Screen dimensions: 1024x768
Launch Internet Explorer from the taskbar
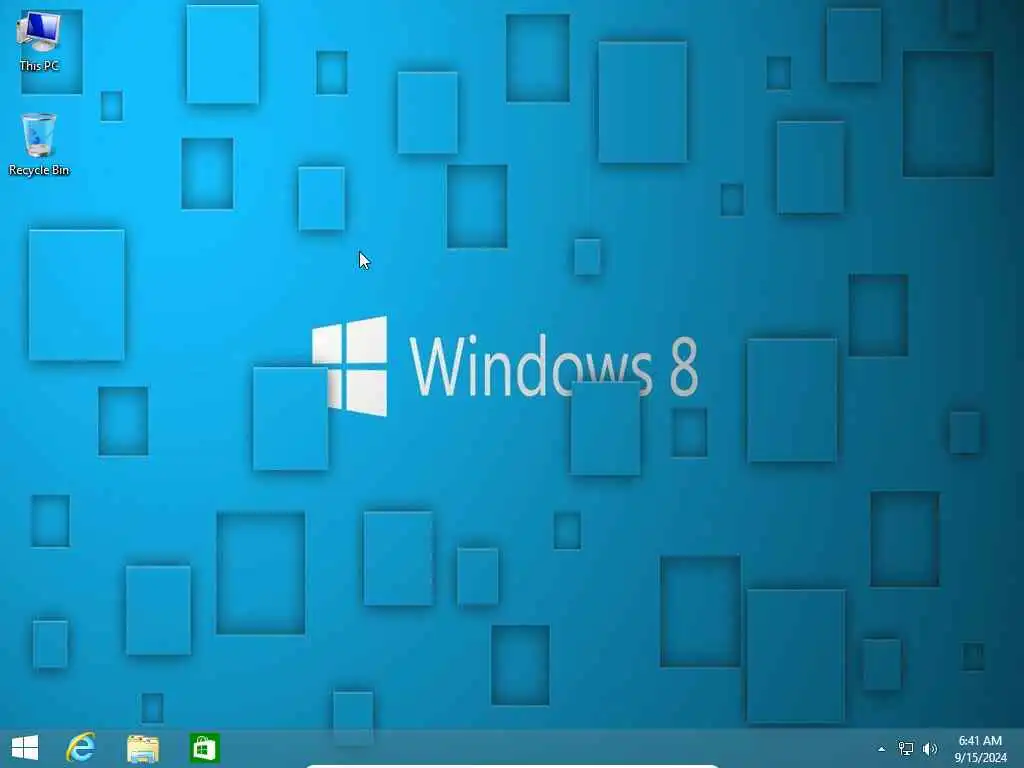[81, 748]
